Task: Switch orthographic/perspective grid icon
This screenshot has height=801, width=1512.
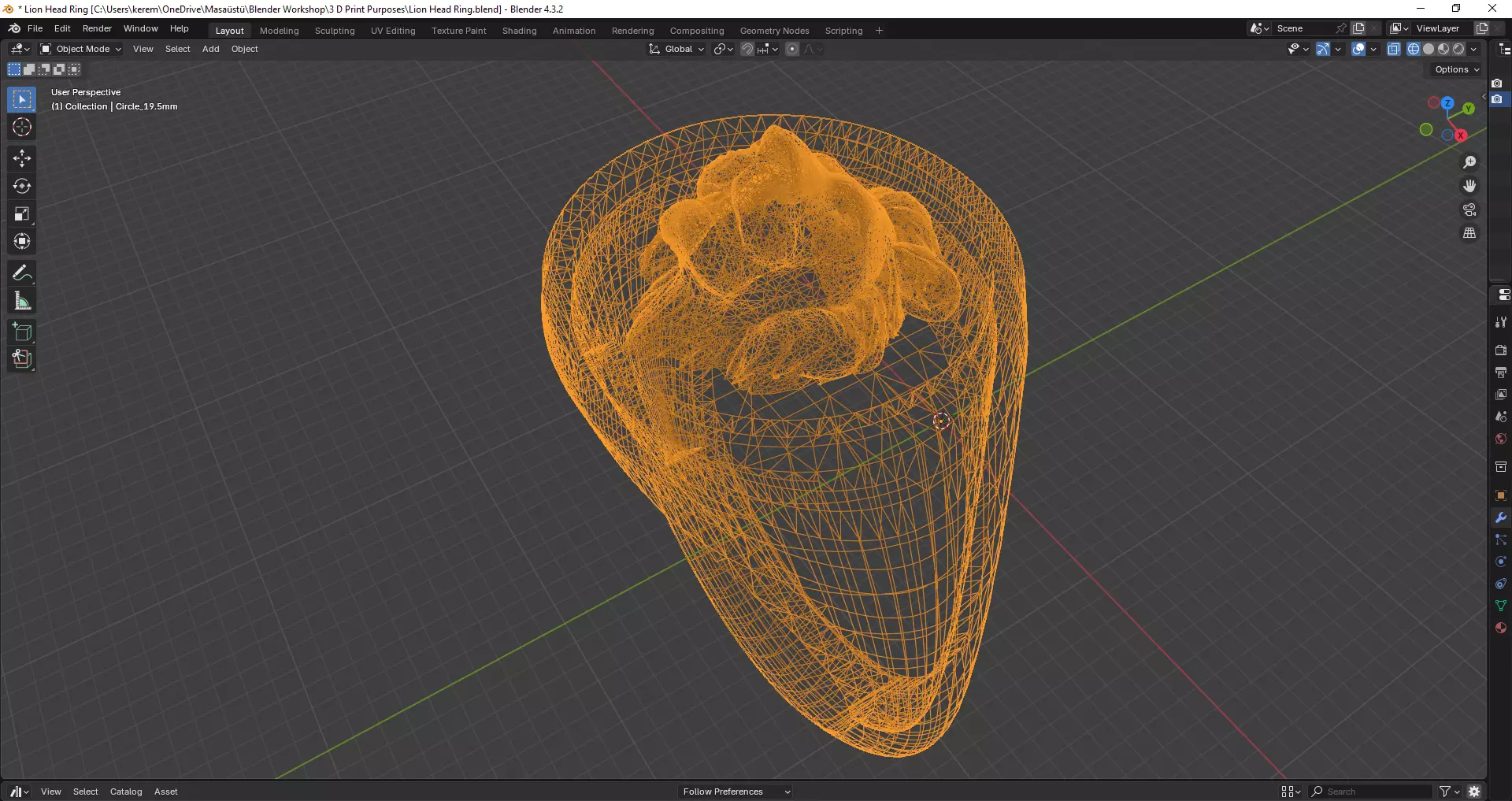Action: click(1469, 233)
